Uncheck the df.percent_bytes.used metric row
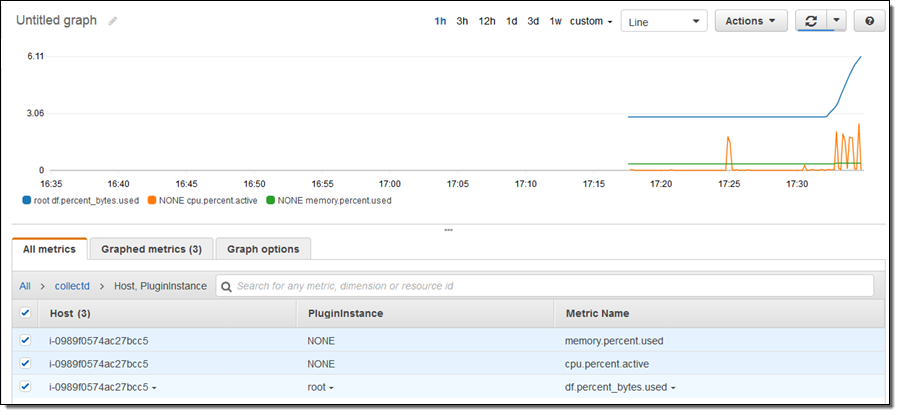 click(25, 386)
